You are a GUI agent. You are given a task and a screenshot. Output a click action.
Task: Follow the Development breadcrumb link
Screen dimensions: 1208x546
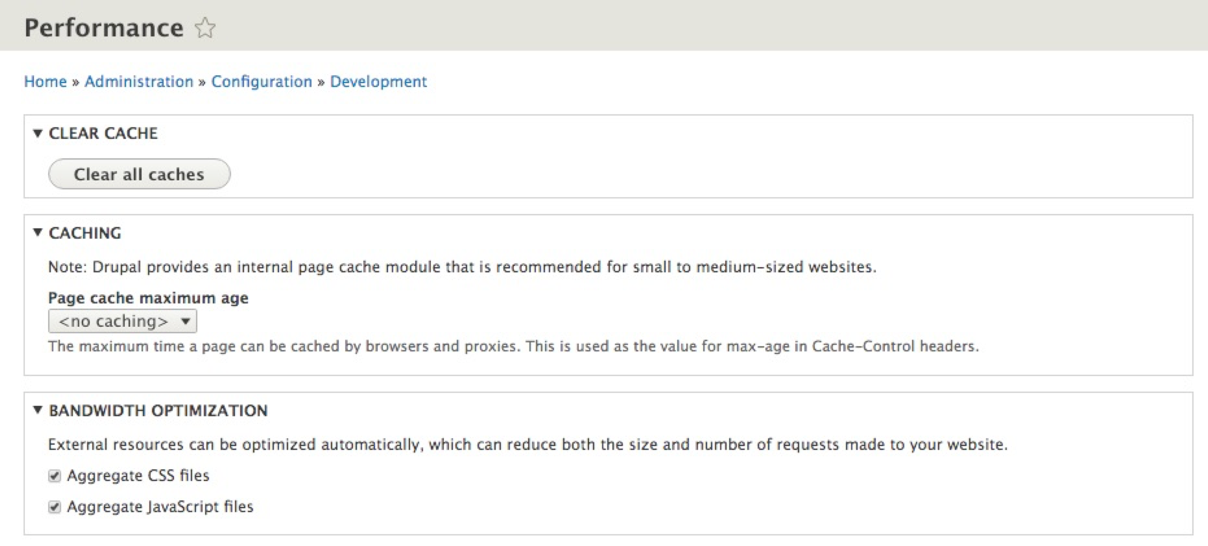(x=378, y=82)
